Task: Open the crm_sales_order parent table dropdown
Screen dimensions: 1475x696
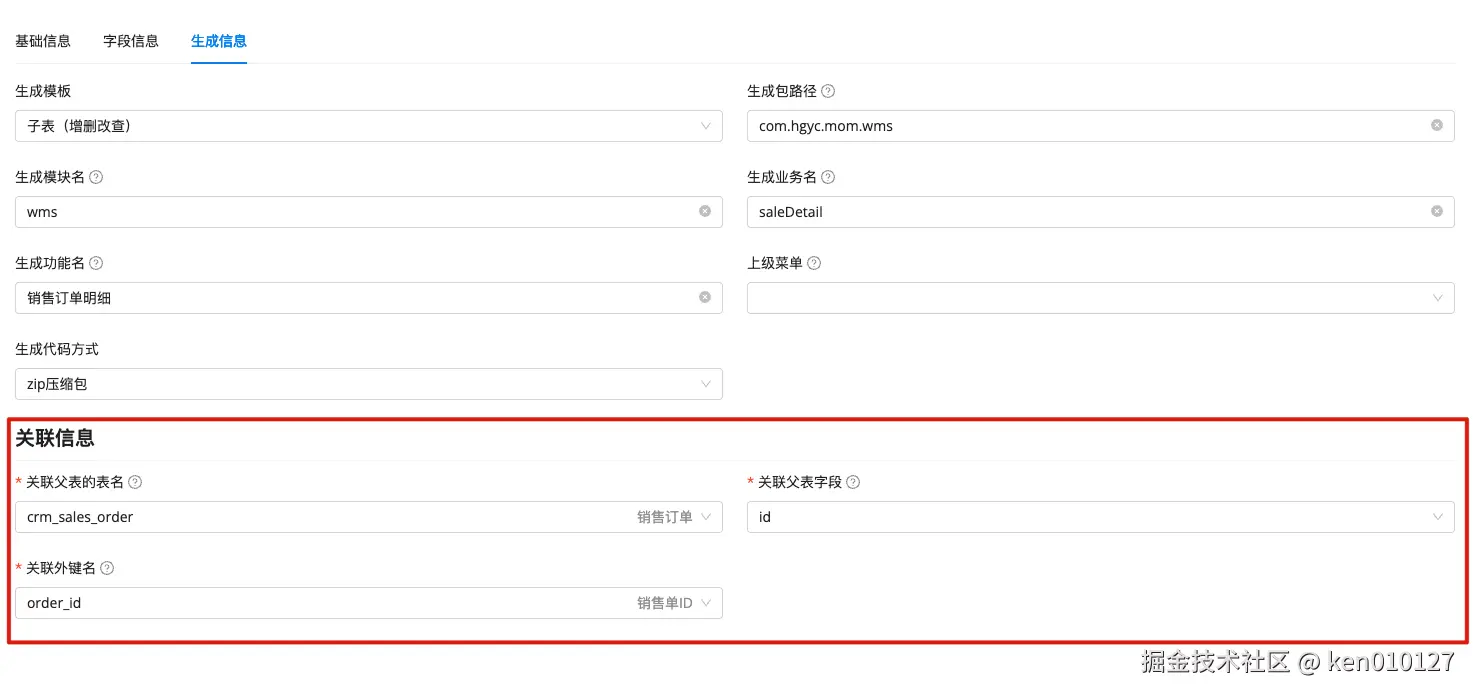Action: coord(369,517)
